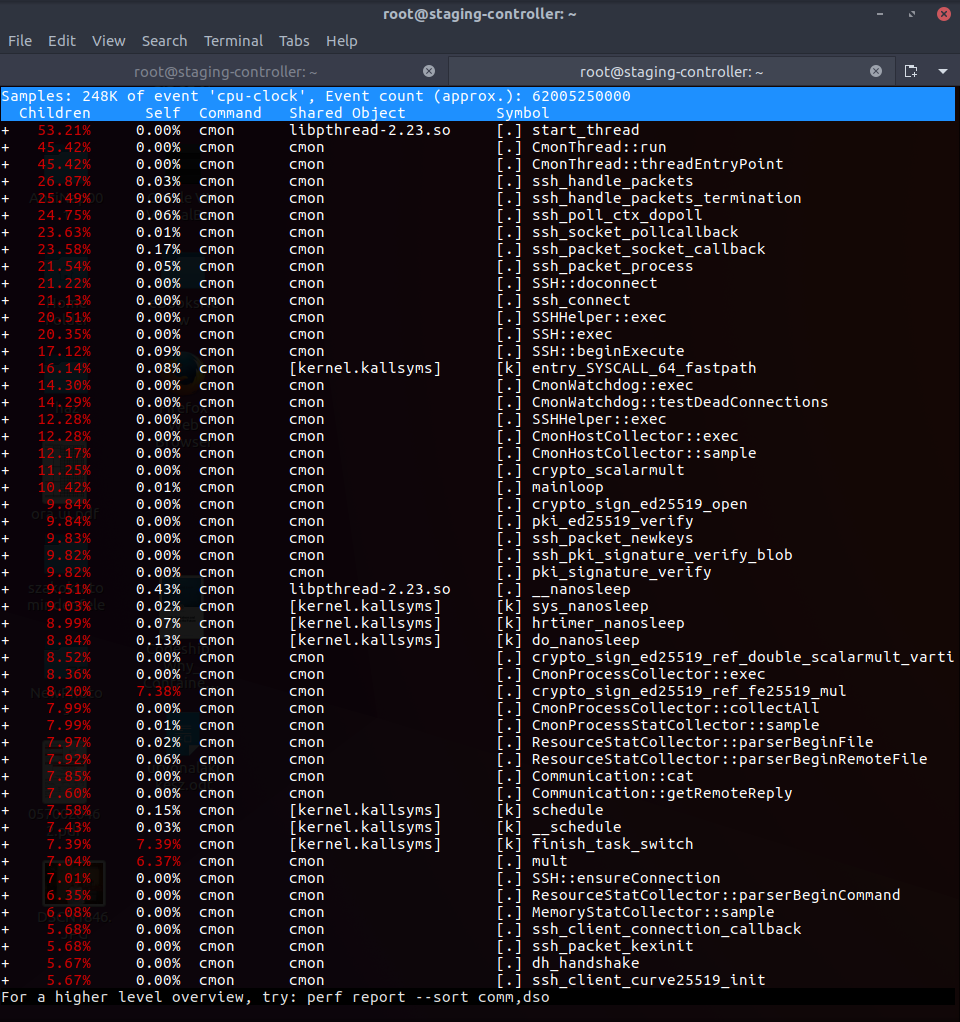Select the pki_ed25519_verify symbol
The width and height of the screenshot is (960, 1022).
click(613, 521)
